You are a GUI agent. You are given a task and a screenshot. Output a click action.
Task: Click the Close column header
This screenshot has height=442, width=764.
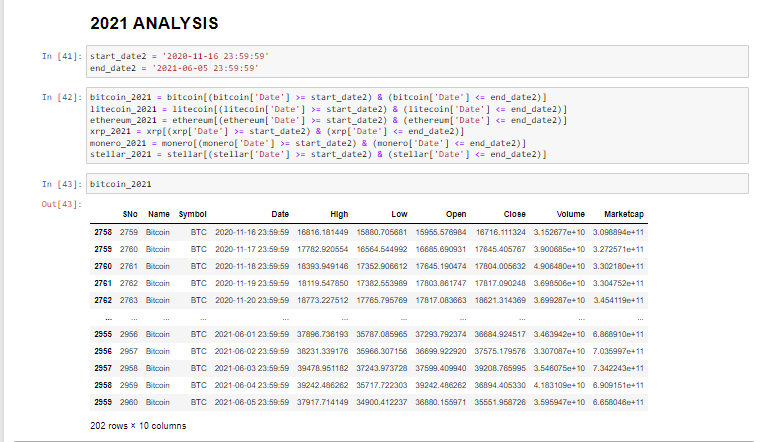tap(515, 214)
